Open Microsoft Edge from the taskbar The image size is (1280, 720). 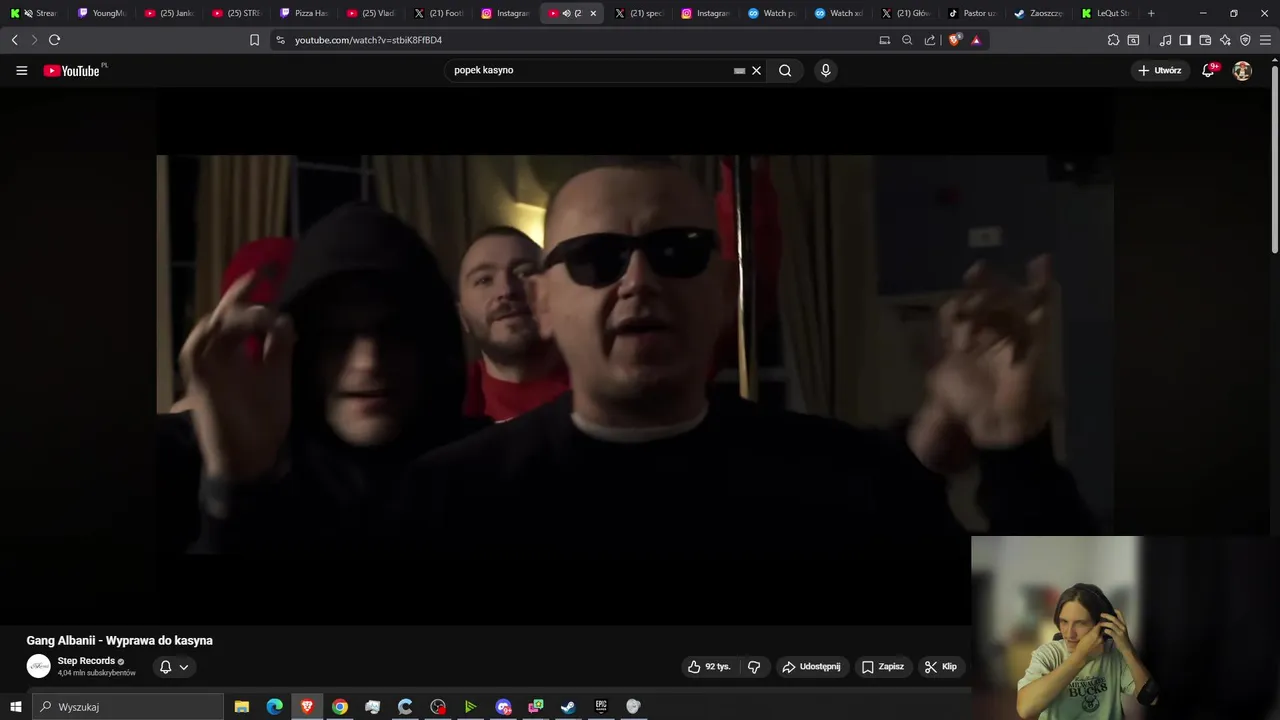coord(274,706)
